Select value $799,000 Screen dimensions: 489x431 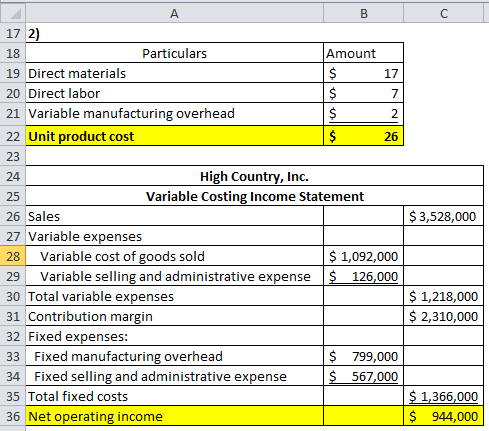(363, 356)
